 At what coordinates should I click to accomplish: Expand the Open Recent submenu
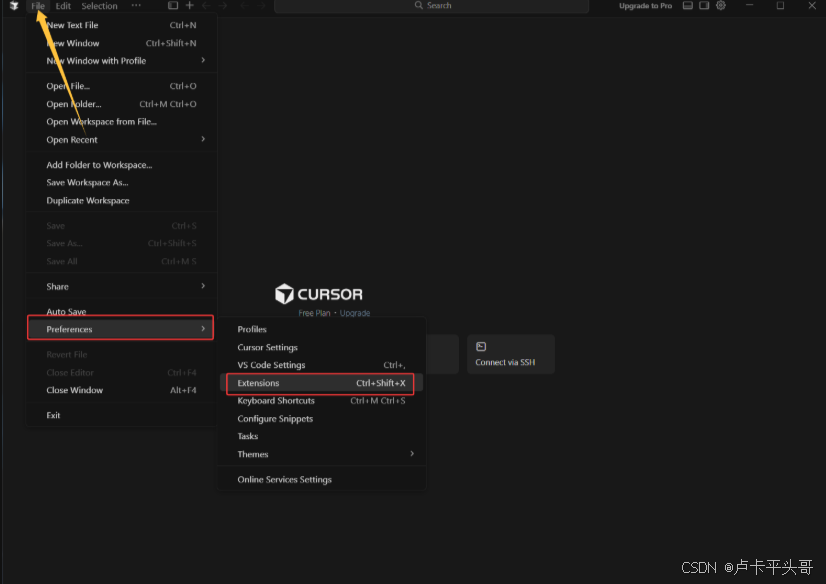(x=121, y=140)
